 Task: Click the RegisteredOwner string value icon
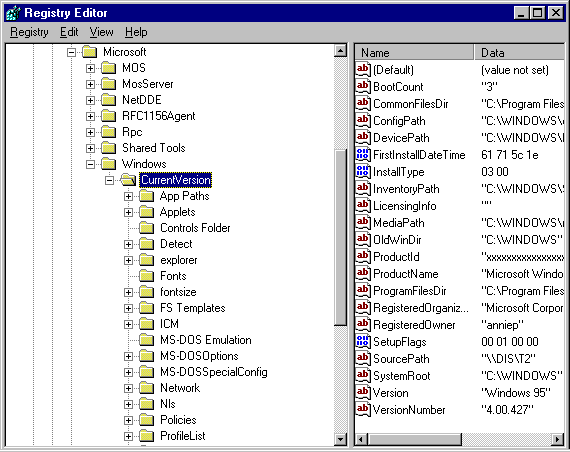pos(363,325)
